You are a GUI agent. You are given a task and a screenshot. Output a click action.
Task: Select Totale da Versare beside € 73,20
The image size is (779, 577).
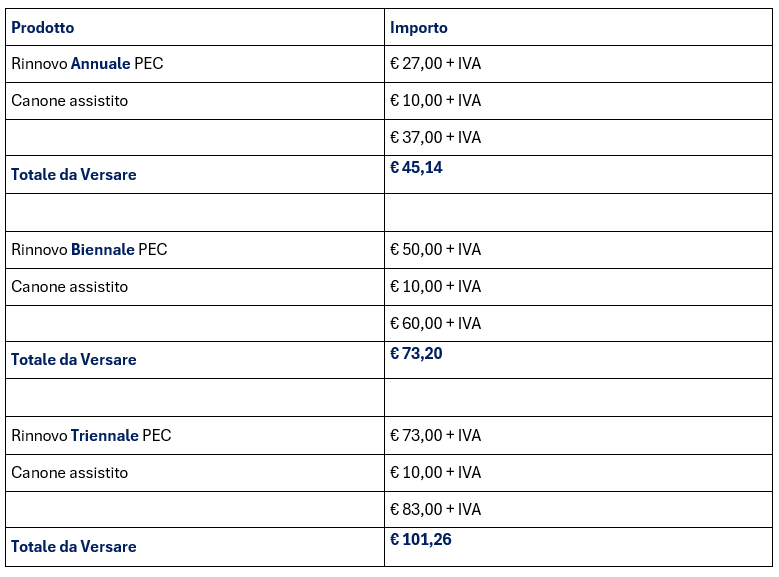click(x=73, y=359)
